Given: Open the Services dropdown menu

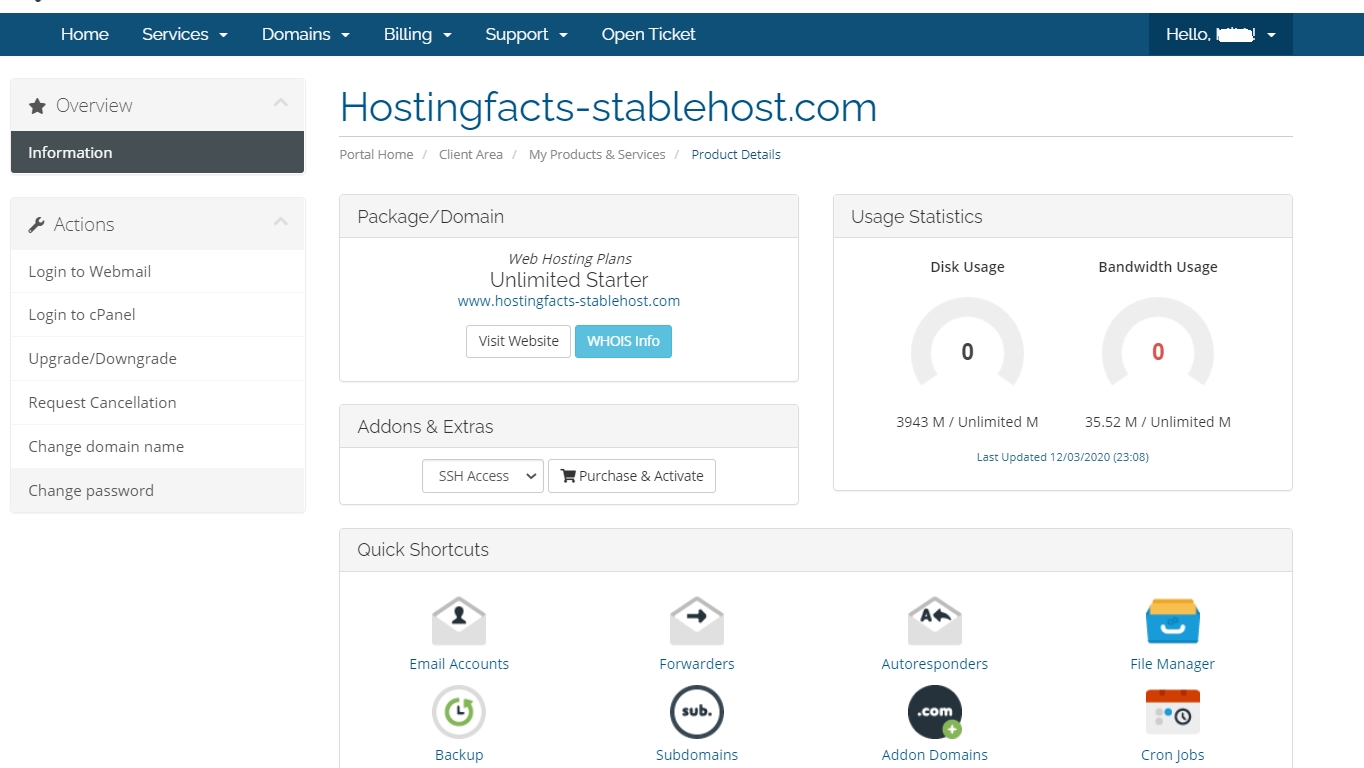Looking at the screenshot, I should 185,34.
